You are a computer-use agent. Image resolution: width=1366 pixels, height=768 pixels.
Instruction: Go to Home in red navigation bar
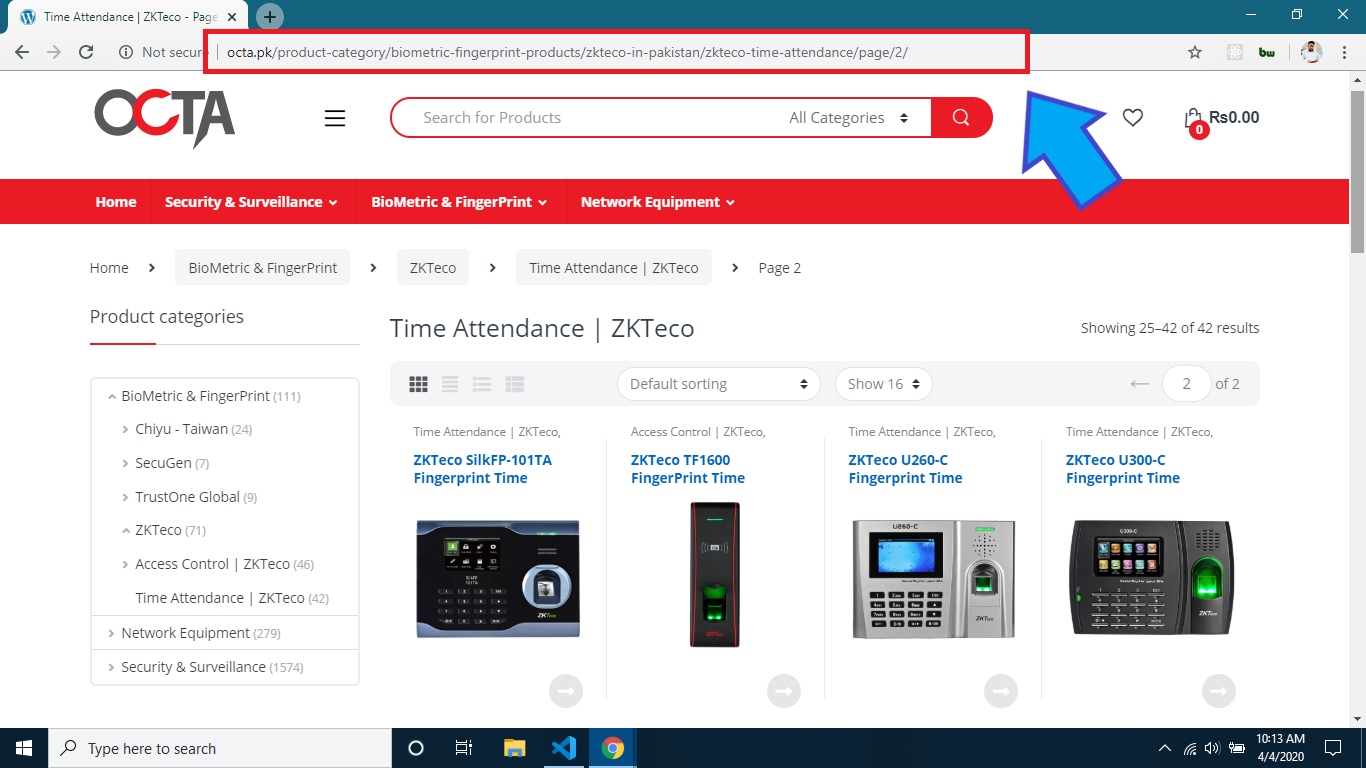click(x=116, y=202)
